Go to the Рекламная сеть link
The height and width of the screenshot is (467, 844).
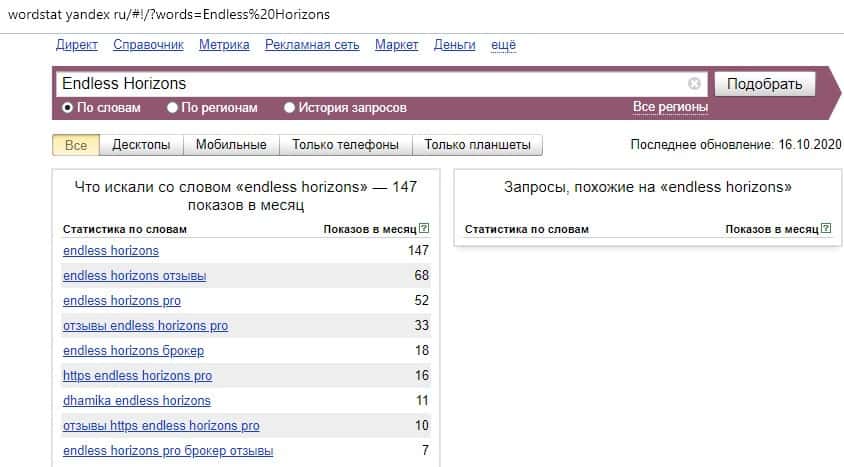tap(312, 45)
